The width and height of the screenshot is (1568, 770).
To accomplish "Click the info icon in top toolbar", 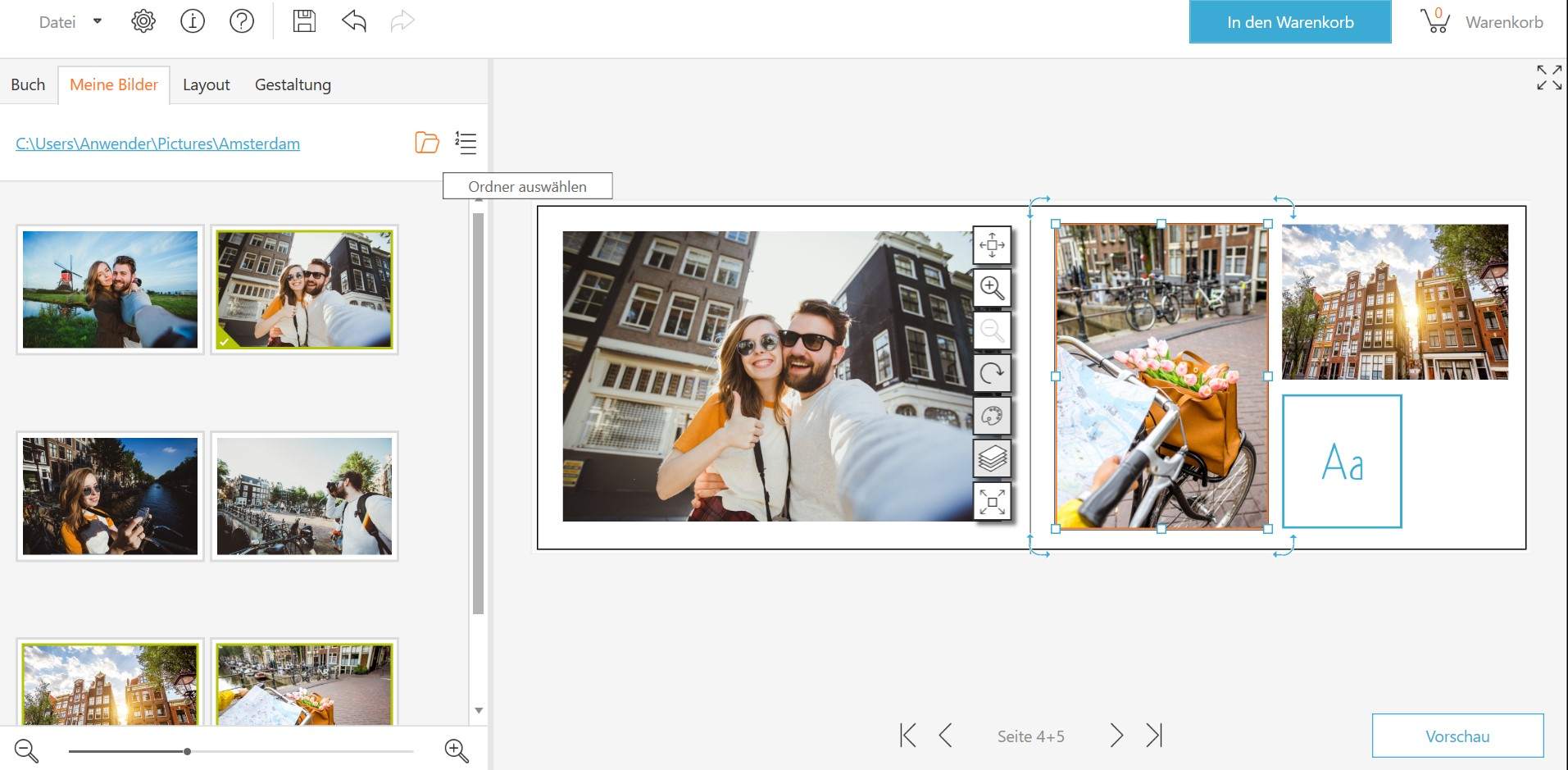I will coord(193,21).
